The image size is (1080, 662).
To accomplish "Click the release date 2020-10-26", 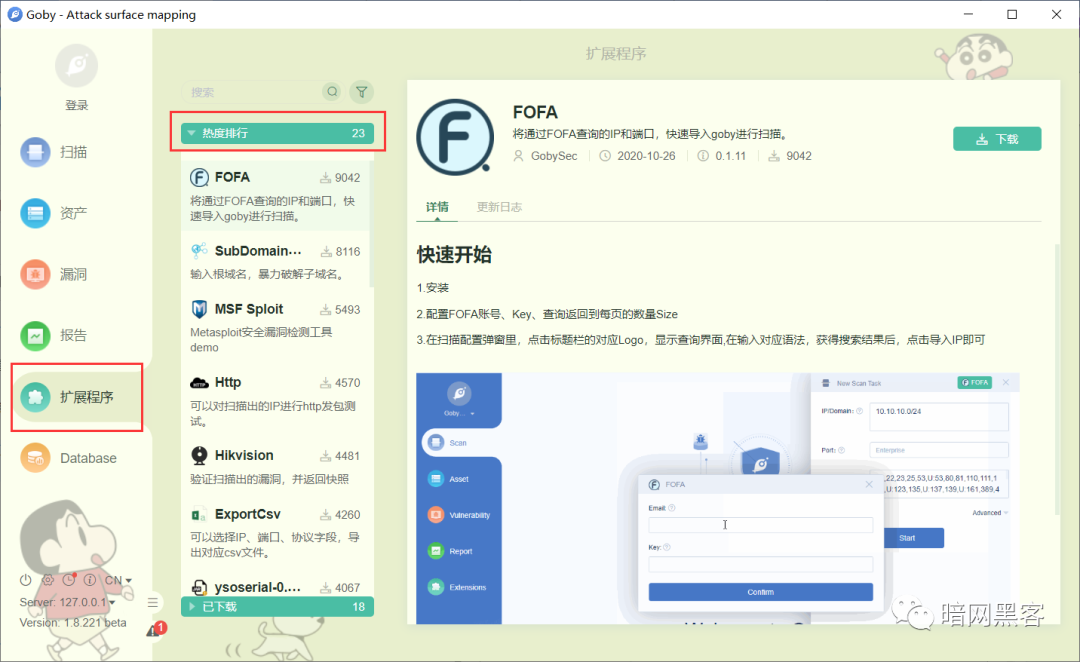I will [x=646, y=156].
